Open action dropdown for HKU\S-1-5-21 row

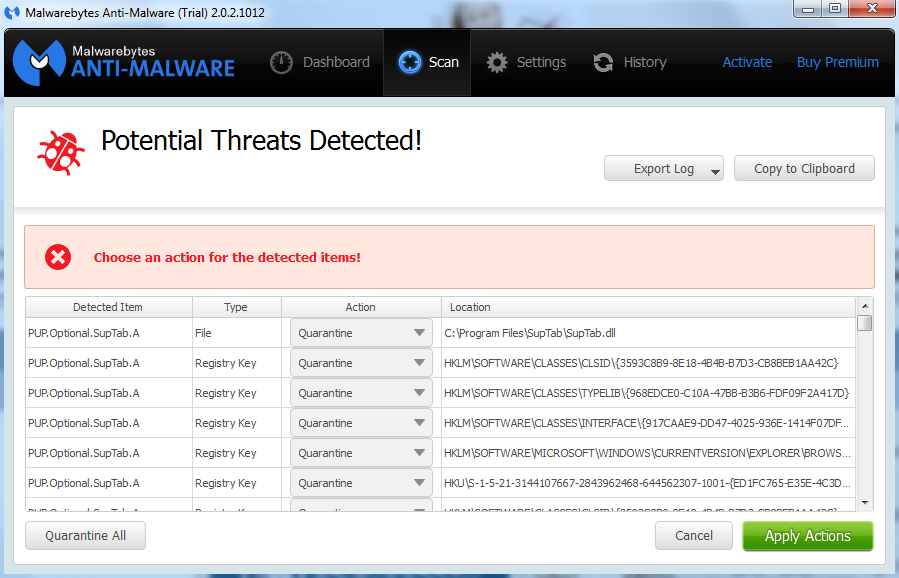(x=361, y=483)
